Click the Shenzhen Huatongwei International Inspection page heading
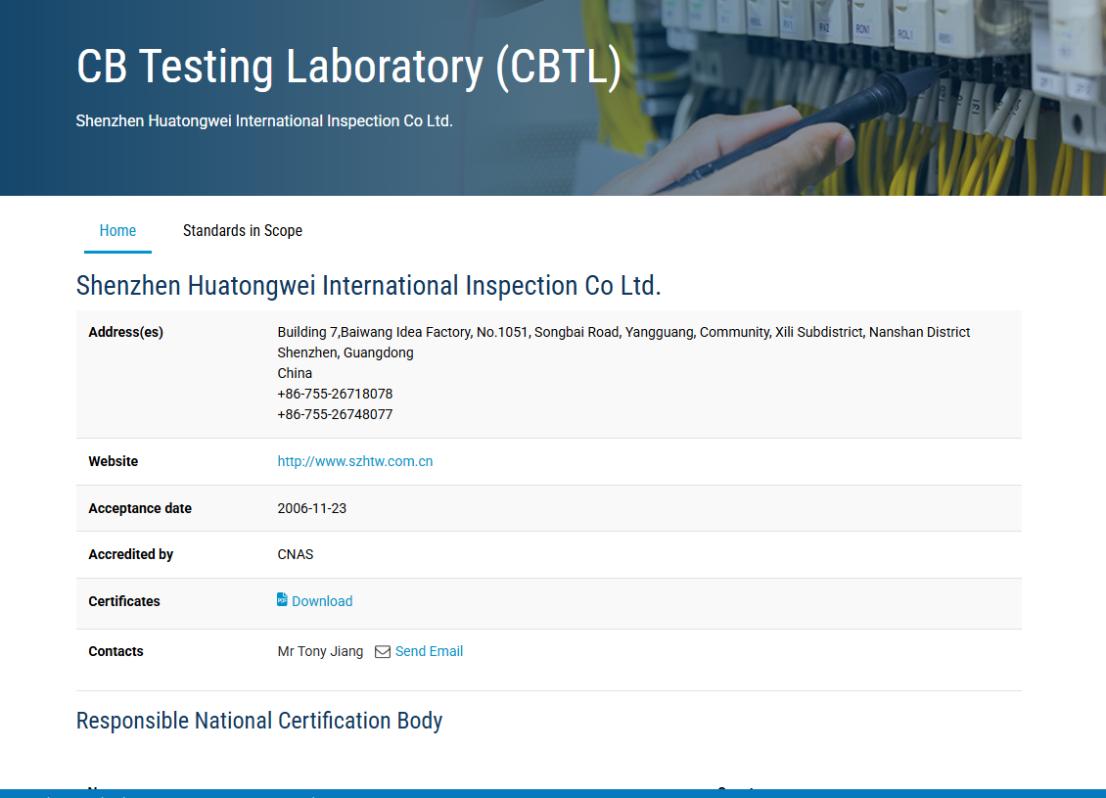1106x798 pixels. pyautogui.click(x=368, y=286)
